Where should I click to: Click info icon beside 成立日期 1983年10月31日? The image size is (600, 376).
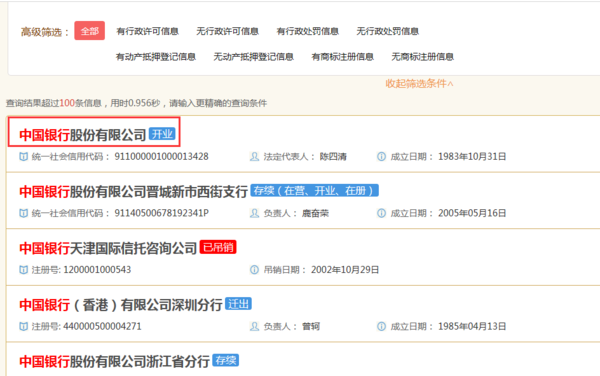(382, 156)
